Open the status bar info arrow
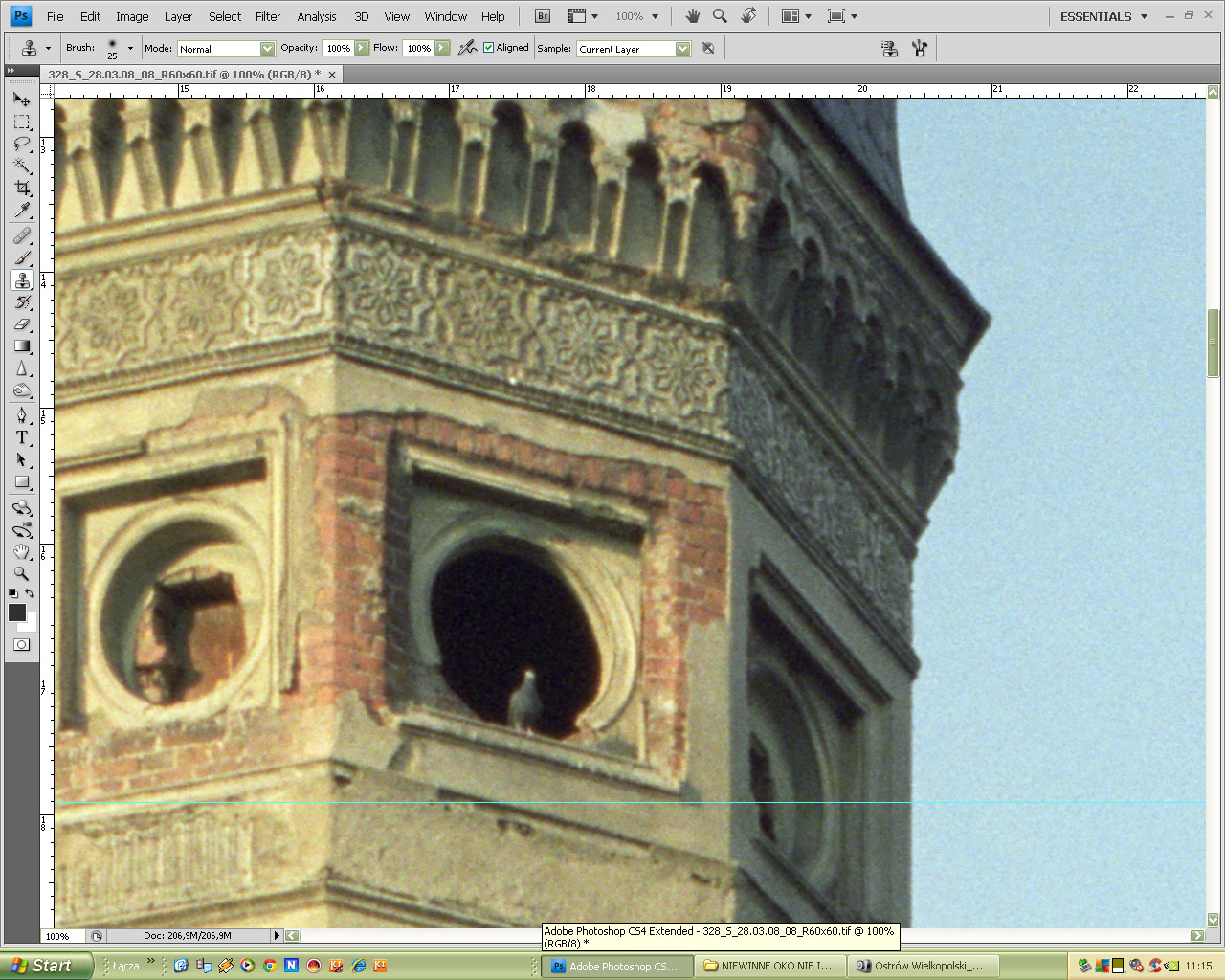This screenshot has width=1225, height=980. click(x=277, y=936)
